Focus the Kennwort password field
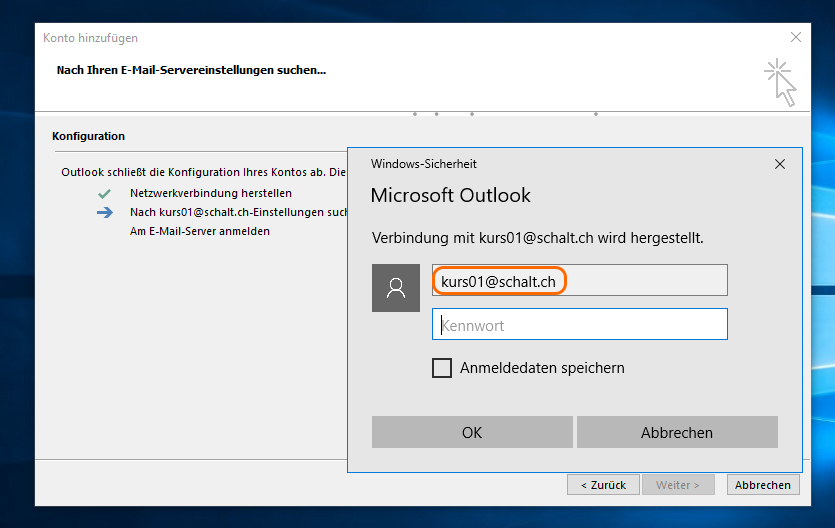 pos(579,325)
